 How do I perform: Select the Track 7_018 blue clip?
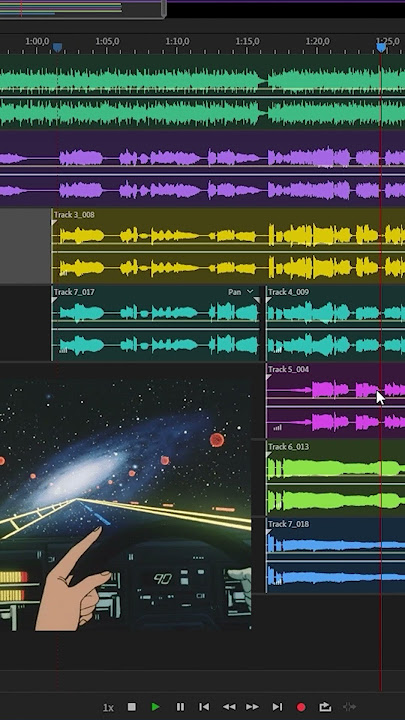[336, 555]
